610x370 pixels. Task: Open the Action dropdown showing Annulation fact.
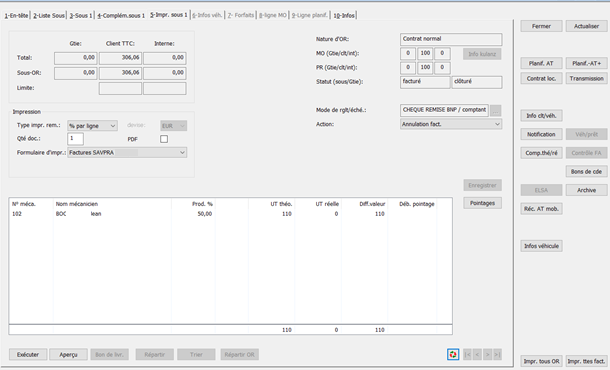[x=451, y=124]
